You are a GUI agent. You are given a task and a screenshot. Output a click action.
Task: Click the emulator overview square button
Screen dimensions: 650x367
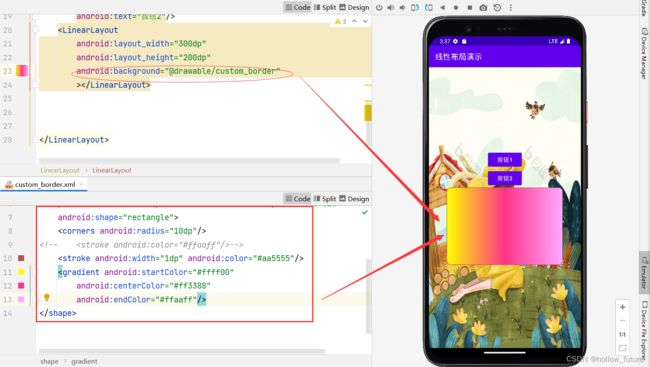click(x=470, y=7)
